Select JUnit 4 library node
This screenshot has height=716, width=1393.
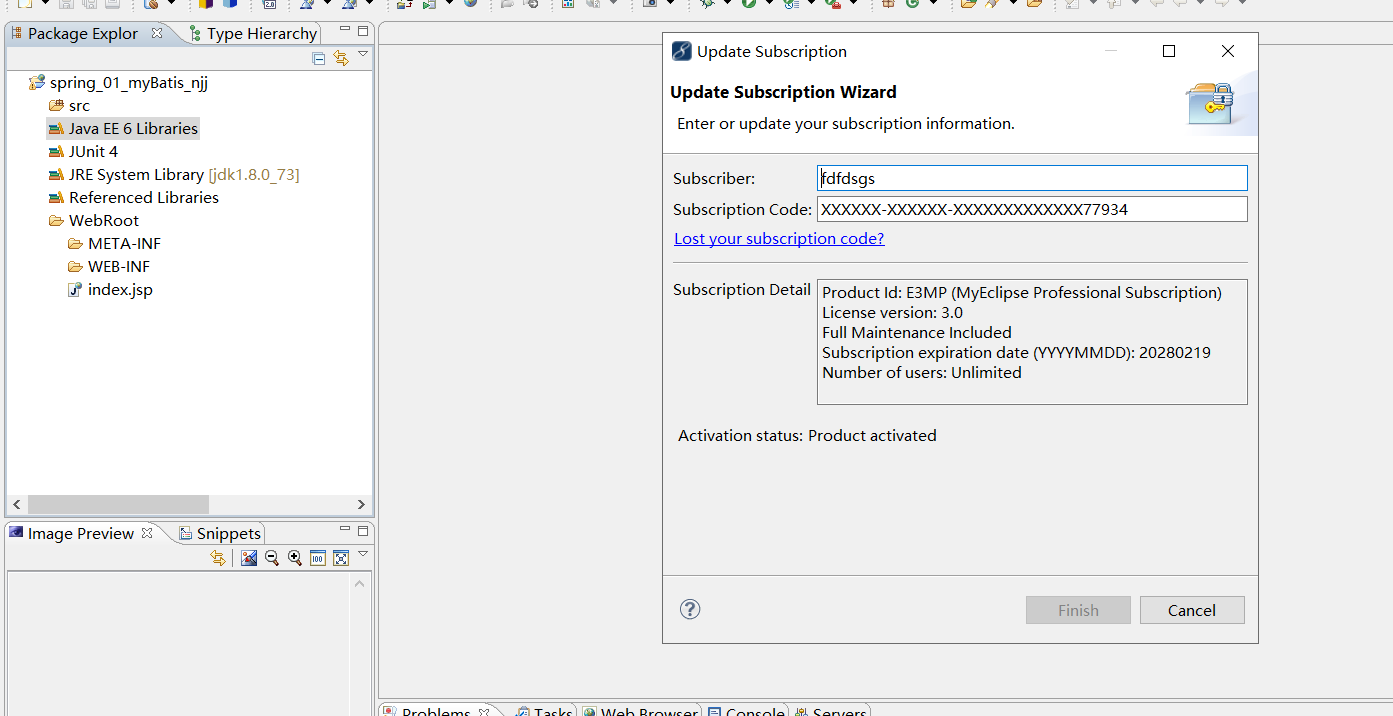coord(93,151)
